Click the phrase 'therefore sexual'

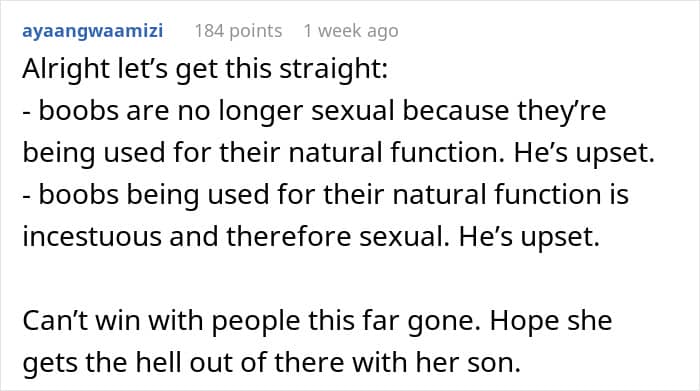click(x=335, y=237)
